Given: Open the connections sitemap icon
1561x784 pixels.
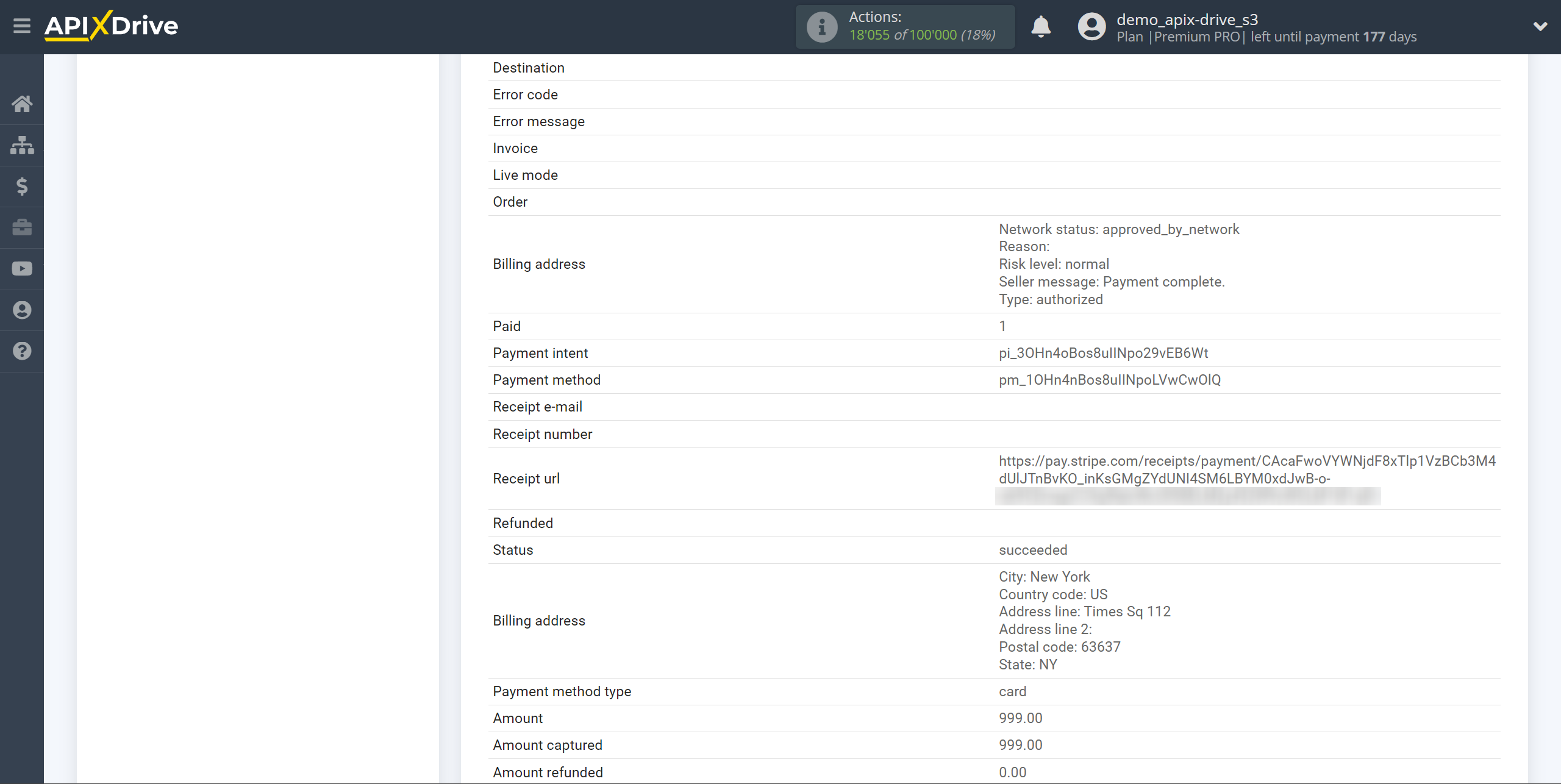Looking at the screenshot, I should (22, 145).
